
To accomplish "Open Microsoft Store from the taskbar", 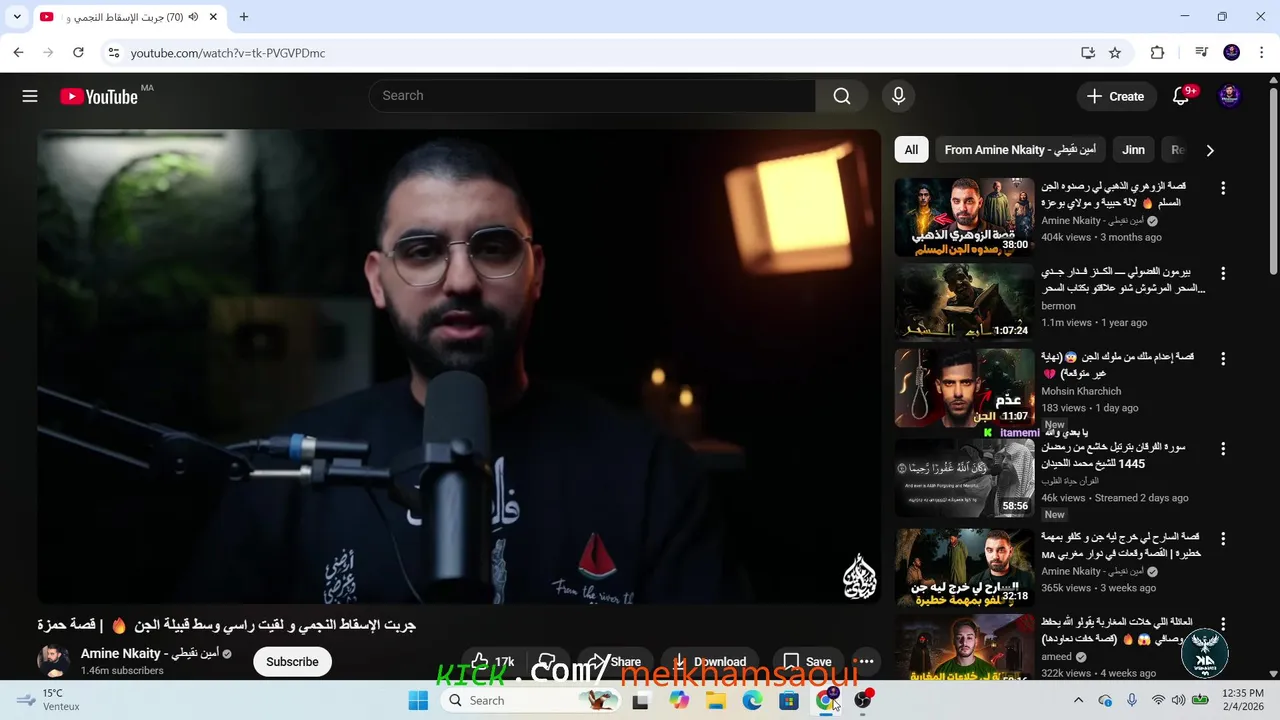I will pyautogui.click(x=789, y=701).
